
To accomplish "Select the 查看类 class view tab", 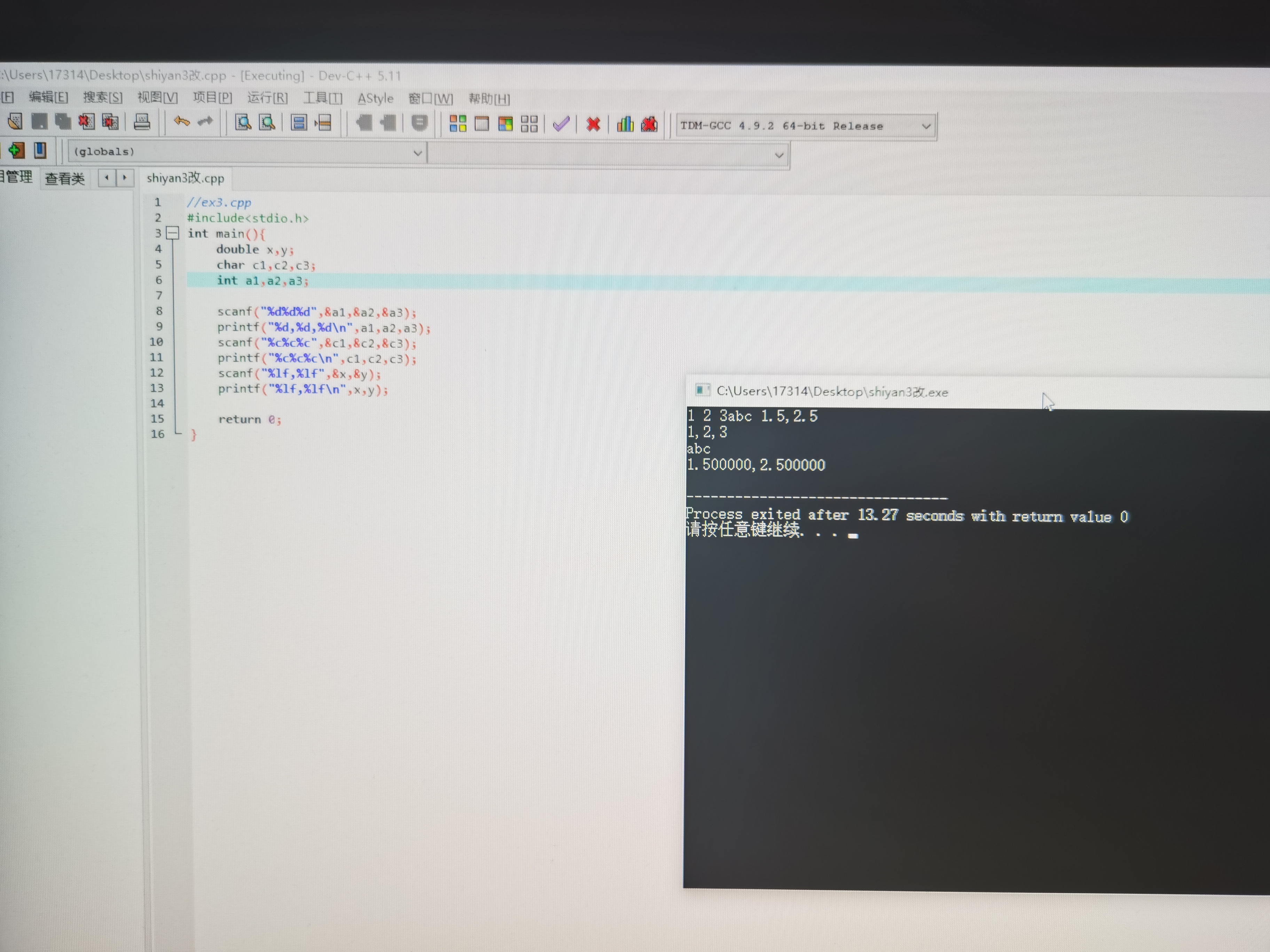I will [65, 178].
